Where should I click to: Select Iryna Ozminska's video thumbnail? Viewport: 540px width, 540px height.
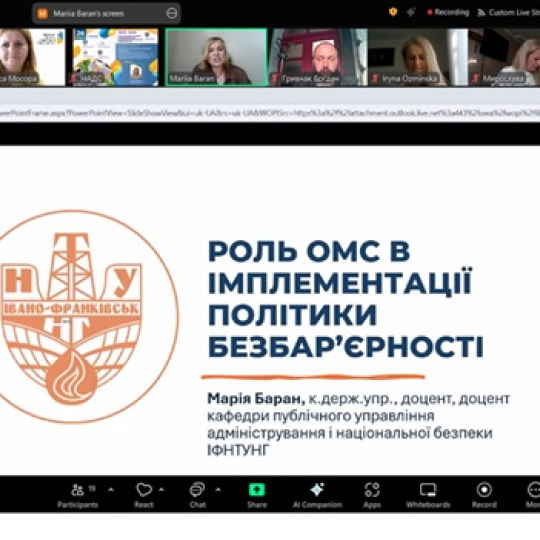418,57
